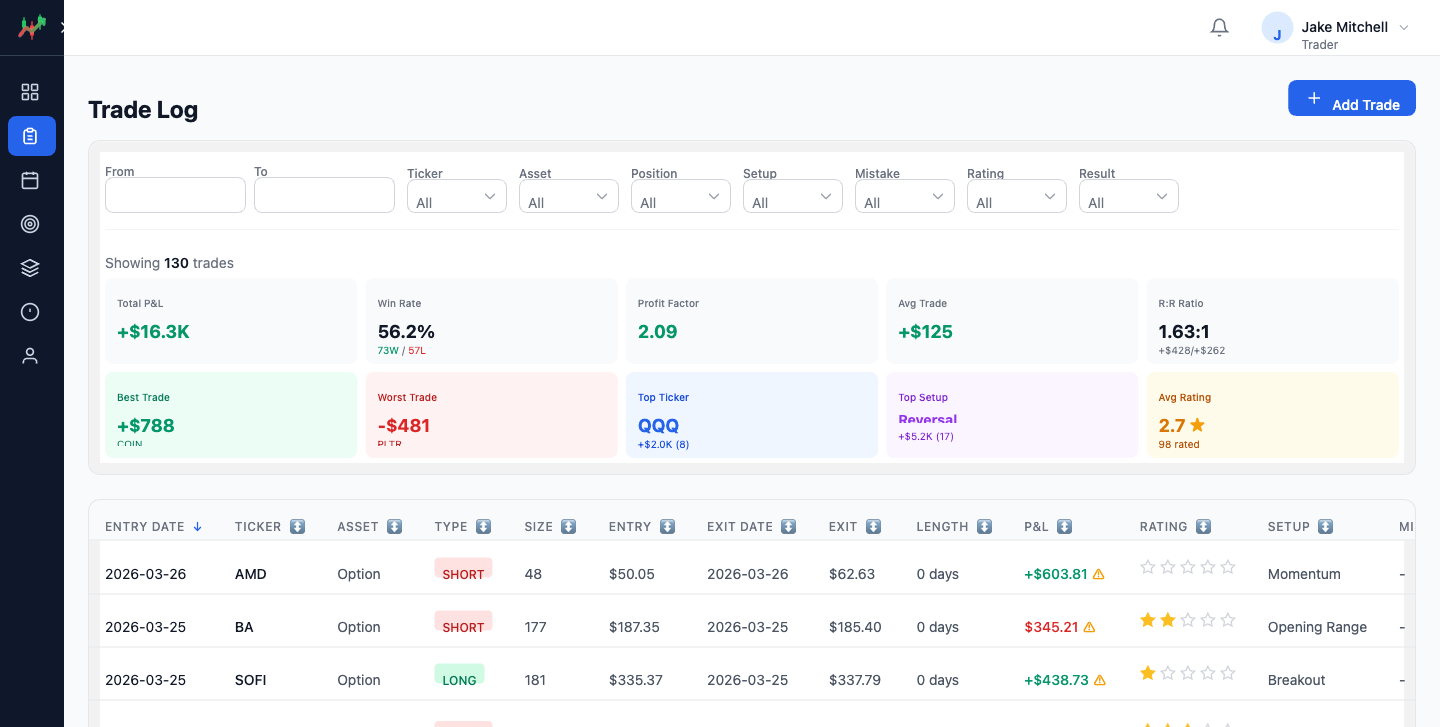
Task: Click the From date input field
Action: coord(175,195)
